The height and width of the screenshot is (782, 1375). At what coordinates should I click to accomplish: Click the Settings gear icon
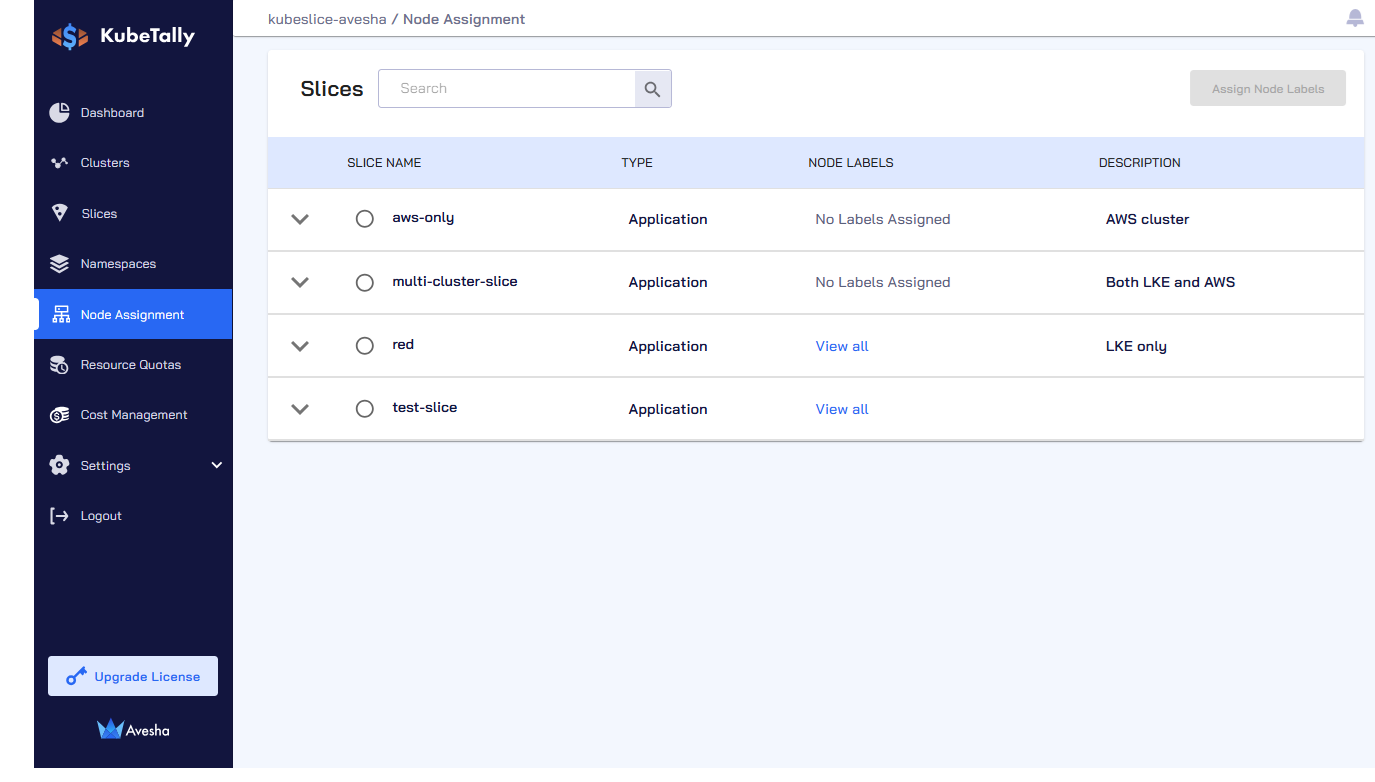tap(59, 465)
